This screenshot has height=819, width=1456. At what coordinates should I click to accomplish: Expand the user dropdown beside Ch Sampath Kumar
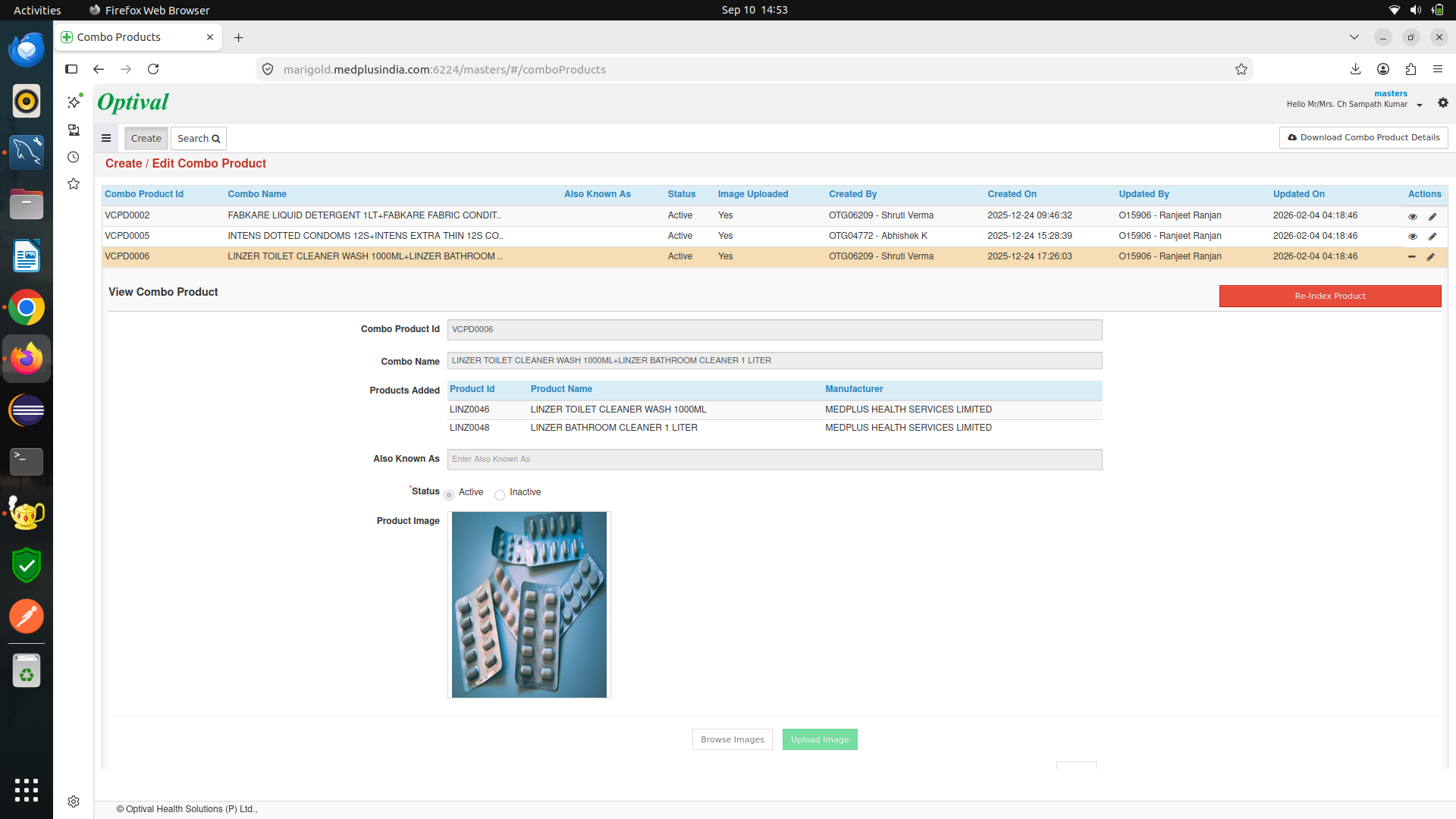(x=1420, y=105)
